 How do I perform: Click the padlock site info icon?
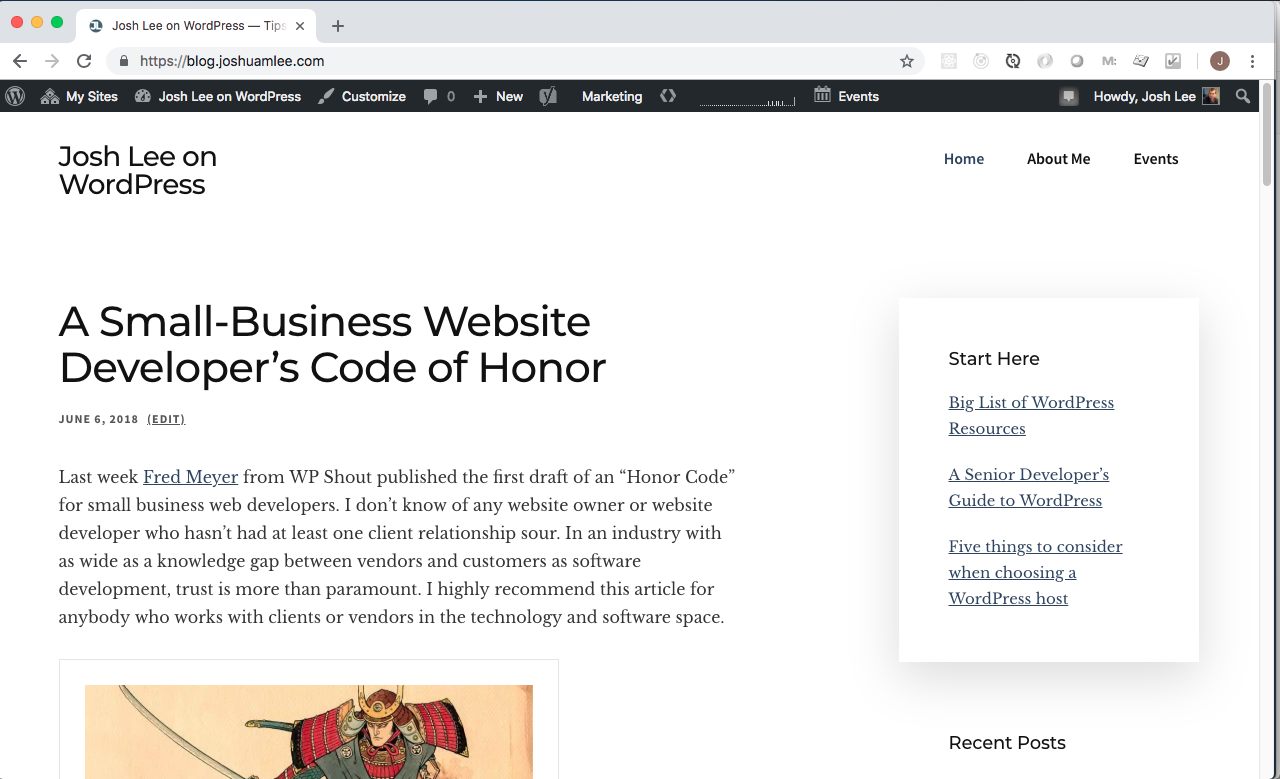coord(124,61)
